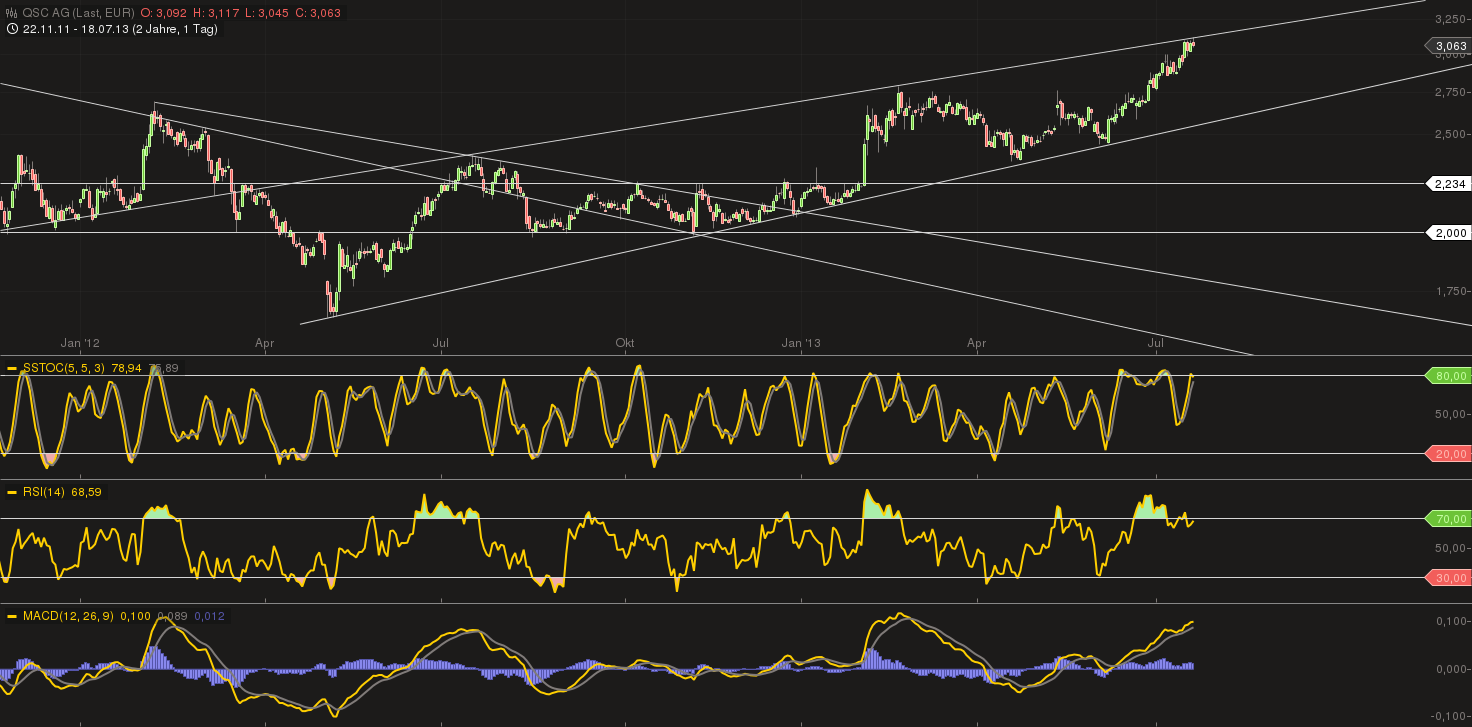The image size is (1472, 727).
Task: Open the SSTOC(5, 5, 3) indicator label
Action: 62,369
